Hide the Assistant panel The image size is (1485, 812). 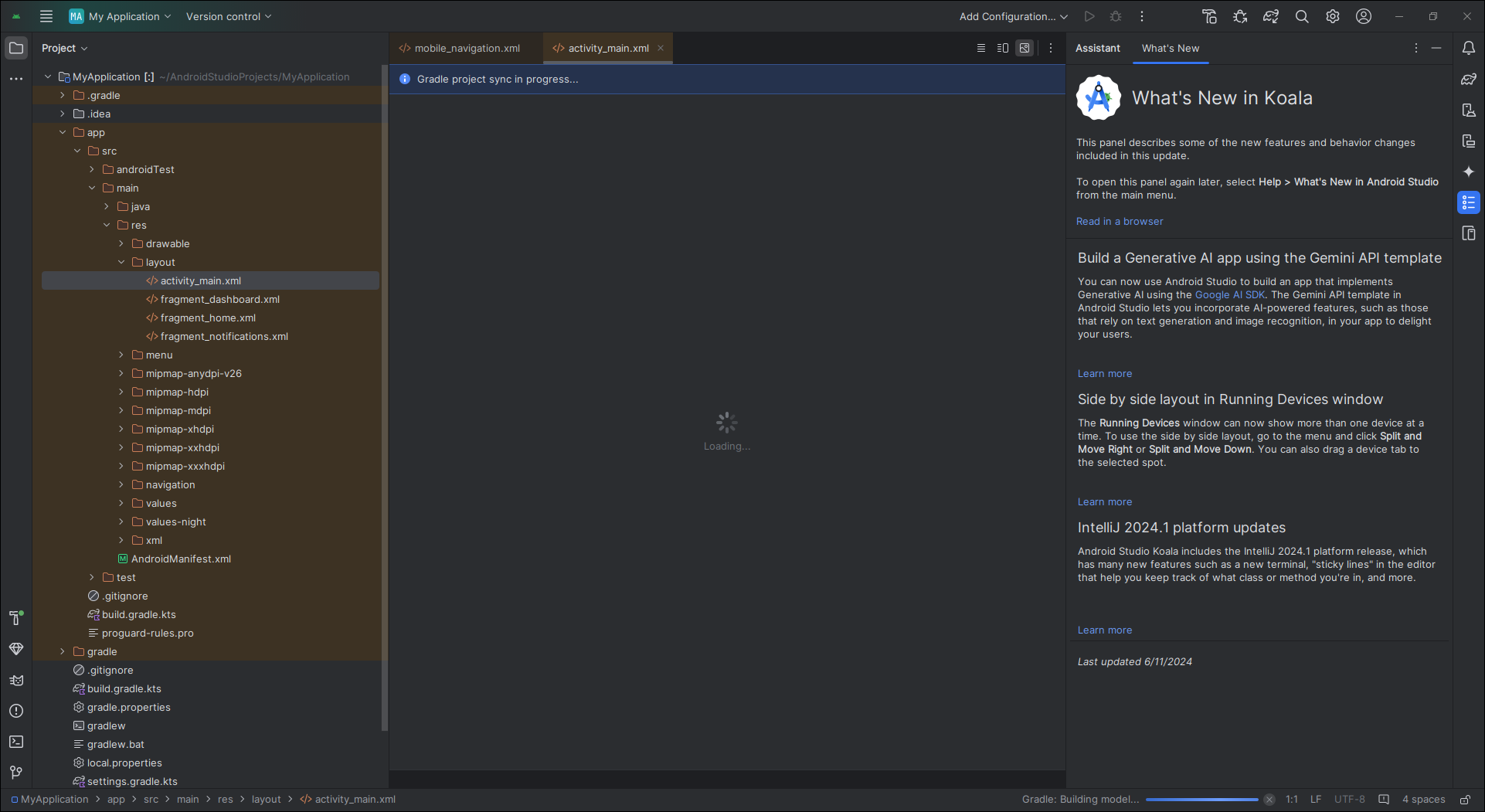click(x=1436, y=48)
